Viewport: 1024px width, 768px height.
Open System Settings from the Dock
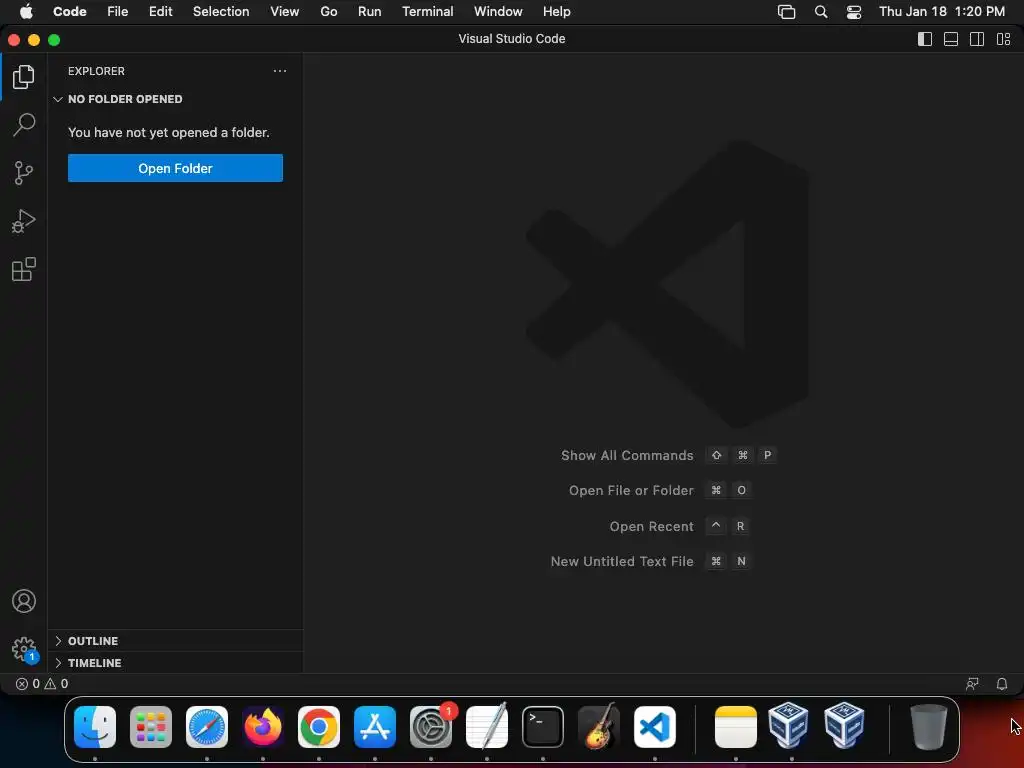click(x=431, y=727)
